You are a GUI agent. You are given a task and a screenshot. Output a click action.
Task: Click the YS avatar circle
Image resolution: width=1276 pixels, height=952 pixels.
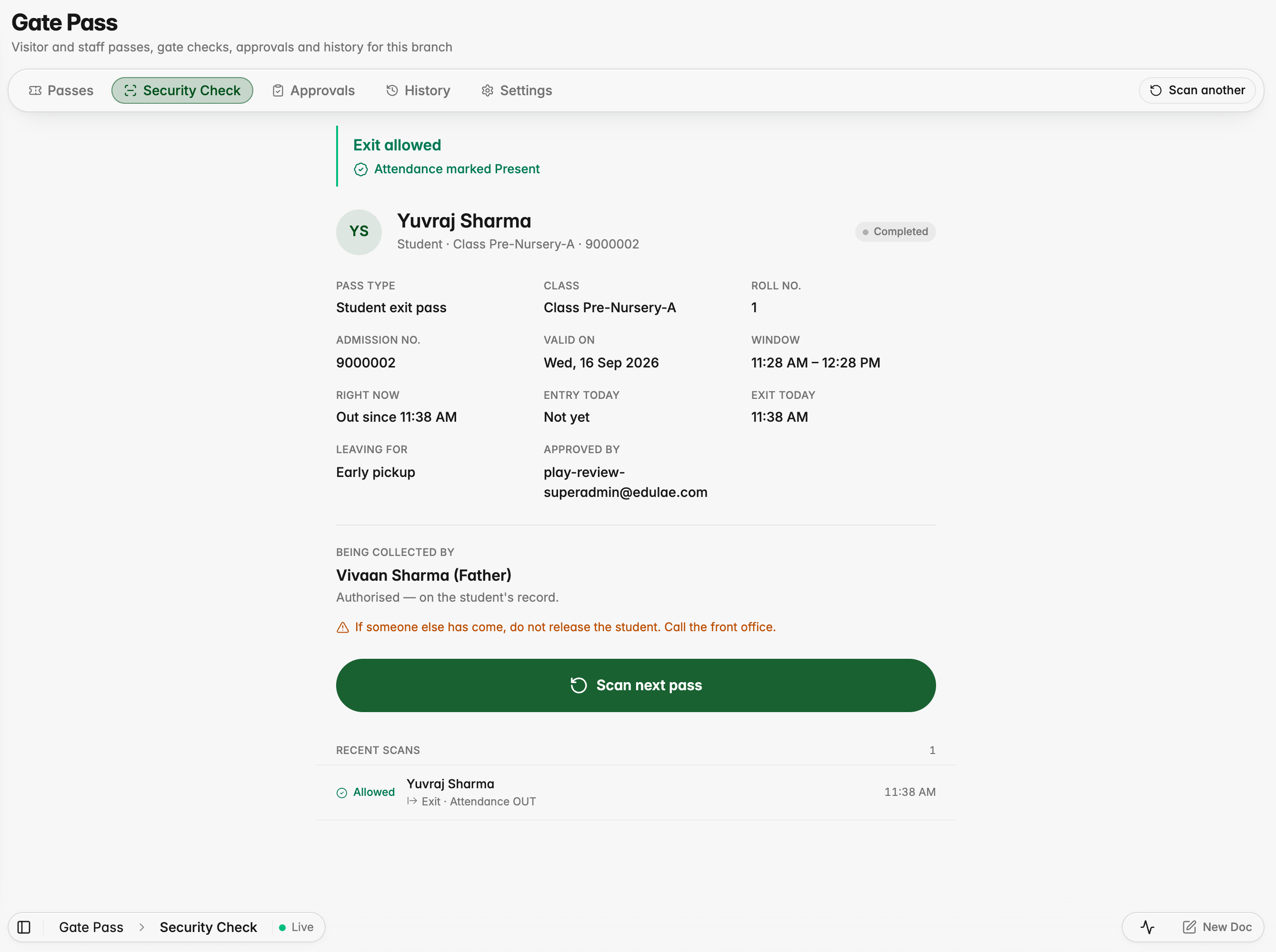[359, 232]
